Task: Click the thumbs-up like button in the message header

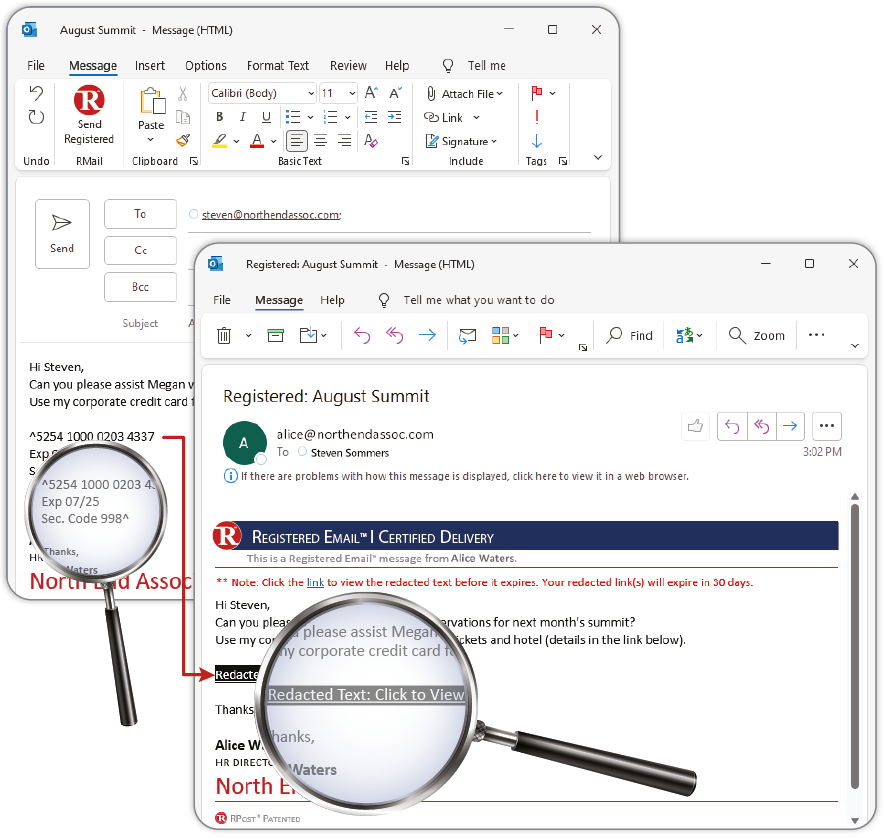Action: pos(694,426)
